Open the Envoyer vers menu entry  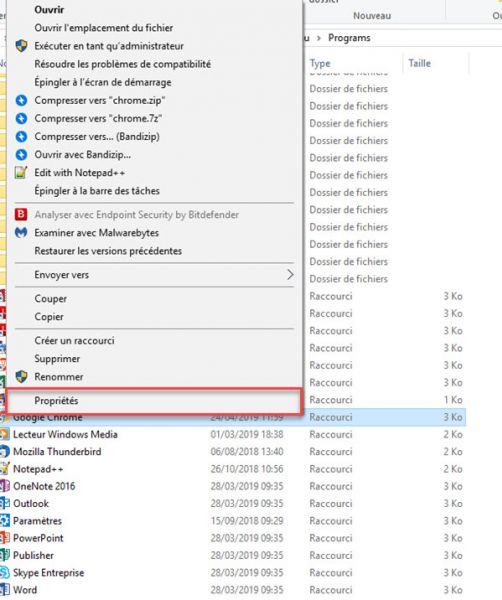[155, 274]
